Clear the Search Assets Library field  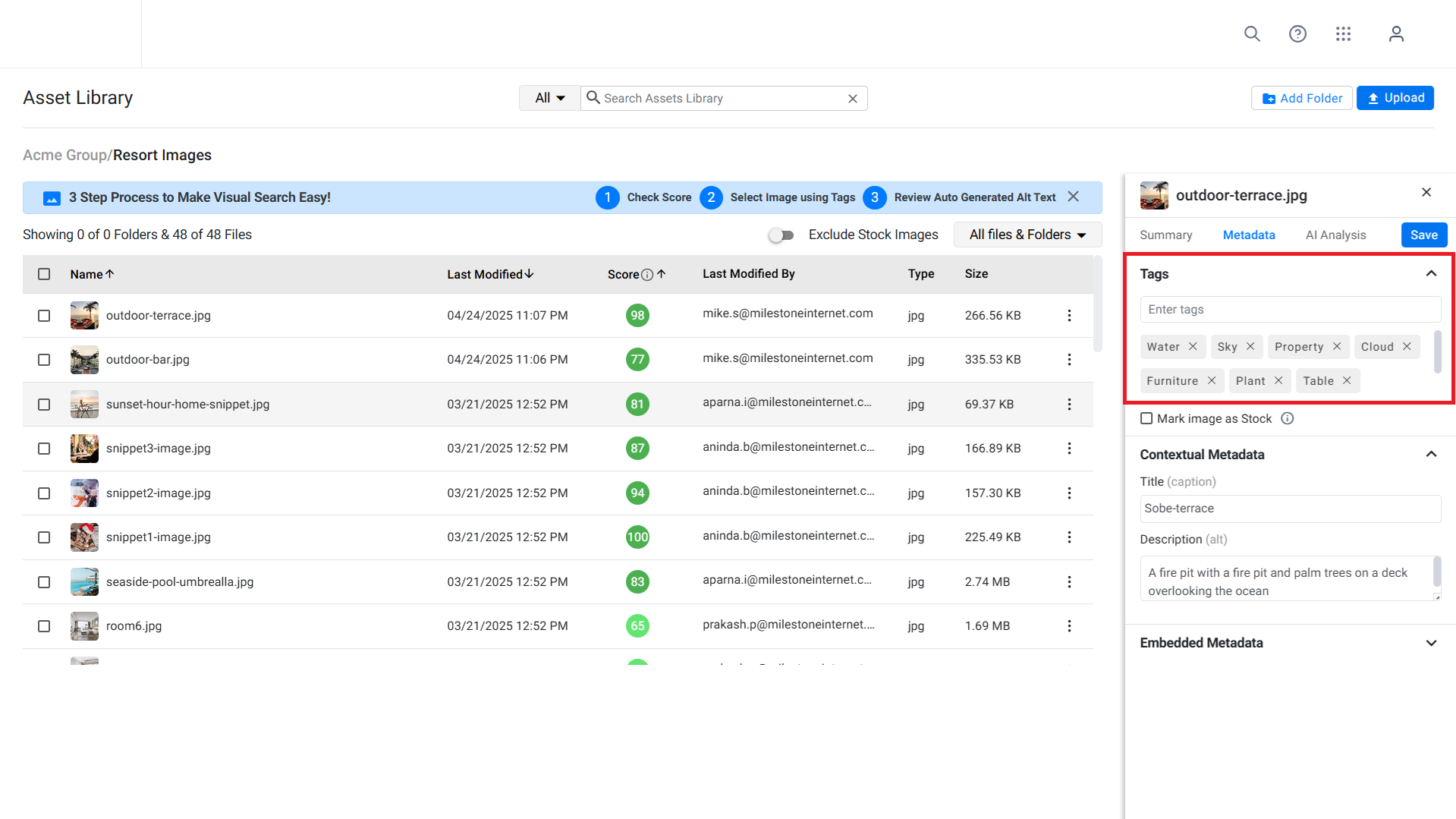[852, 99]
